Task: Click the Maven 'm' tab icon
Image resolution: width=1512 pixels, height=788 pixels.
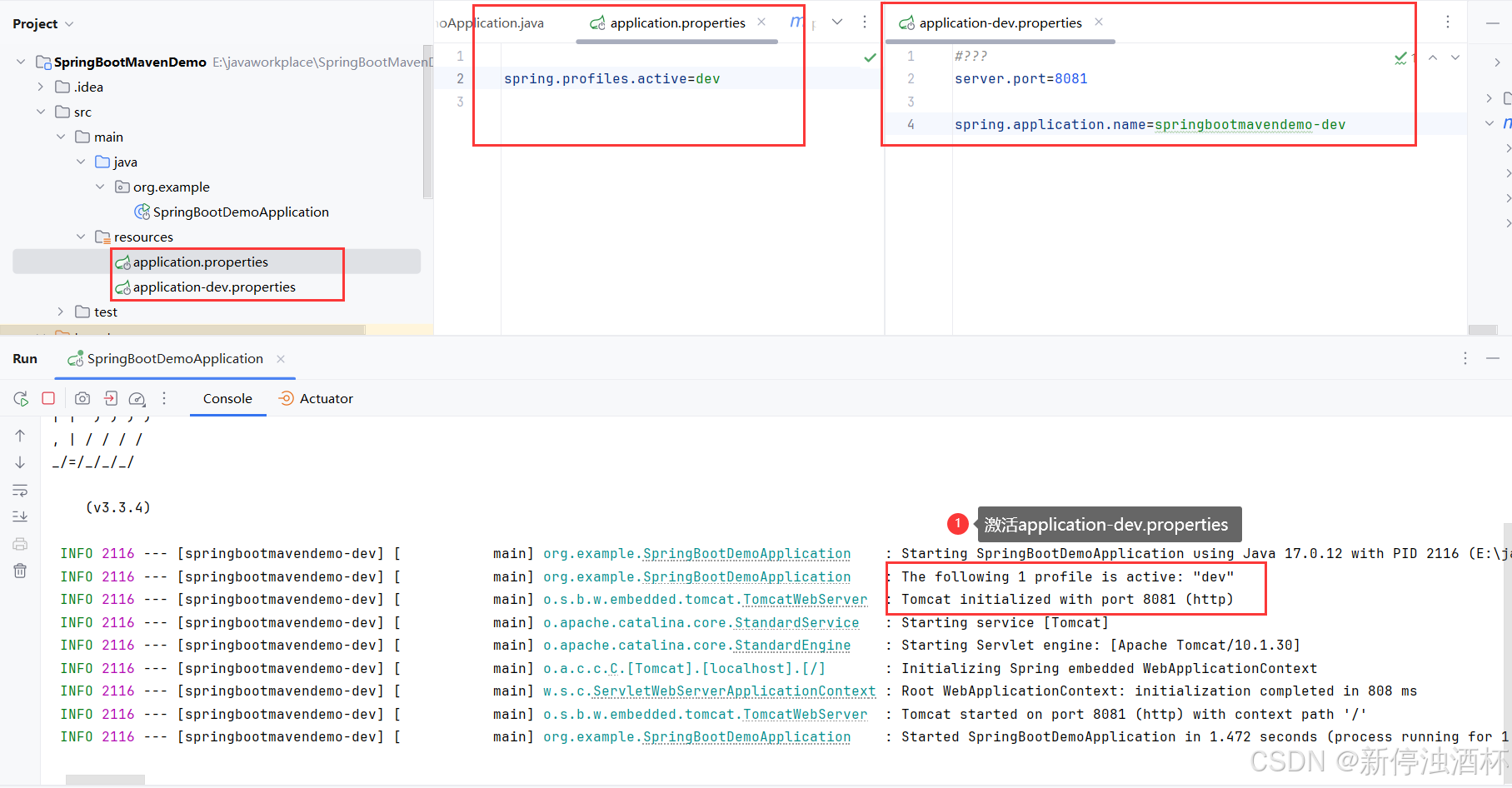Action: coord(796,22)
